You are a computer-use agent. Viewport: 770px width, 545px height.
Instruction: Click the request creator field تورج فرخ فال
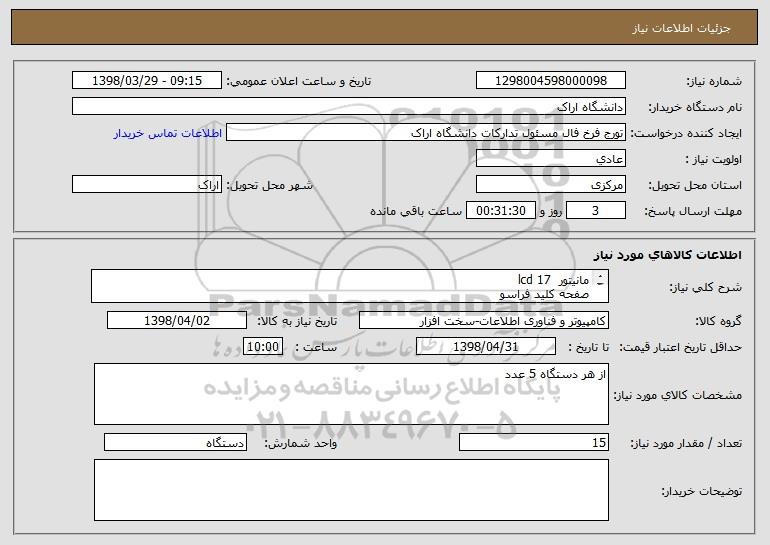point(426,133)
